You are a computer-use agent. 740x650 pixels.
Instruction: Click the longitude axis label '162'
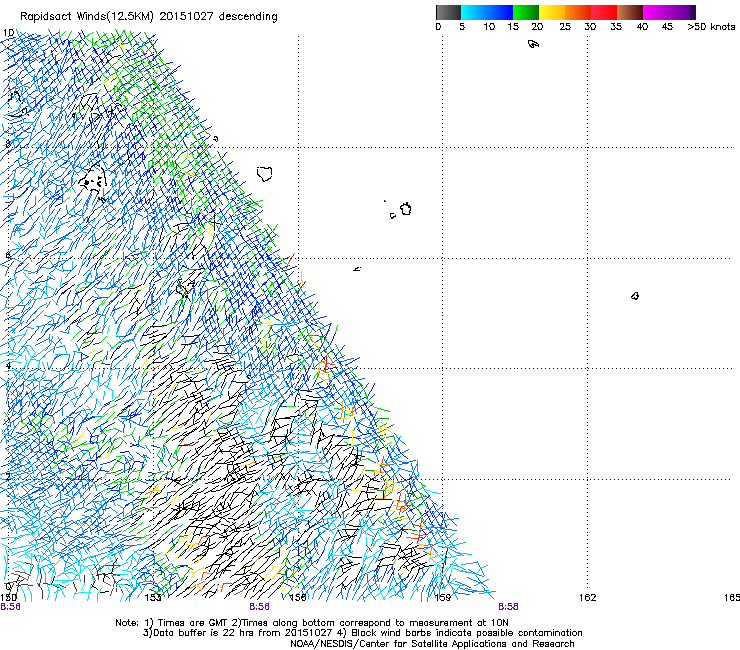(x=588, y=598)
